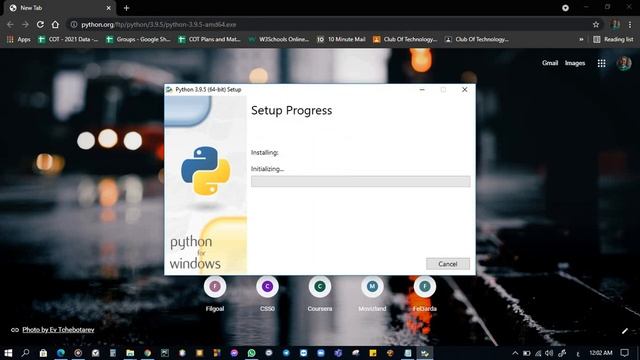Bookmark this page with star icon
Screen dimensions: 640x360
point(596,24)
